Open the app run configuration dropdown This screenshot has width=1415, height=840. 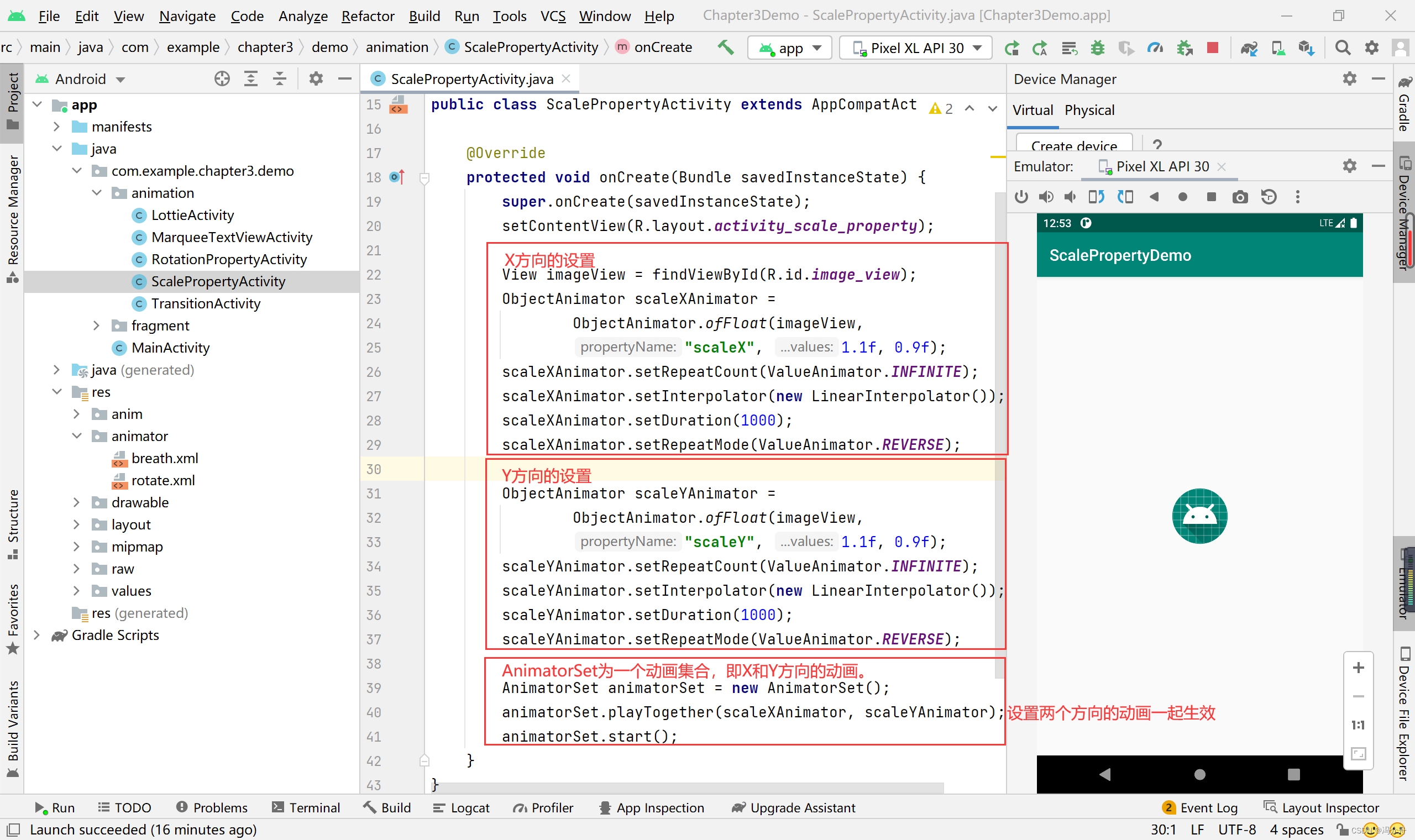pos(789,48)
